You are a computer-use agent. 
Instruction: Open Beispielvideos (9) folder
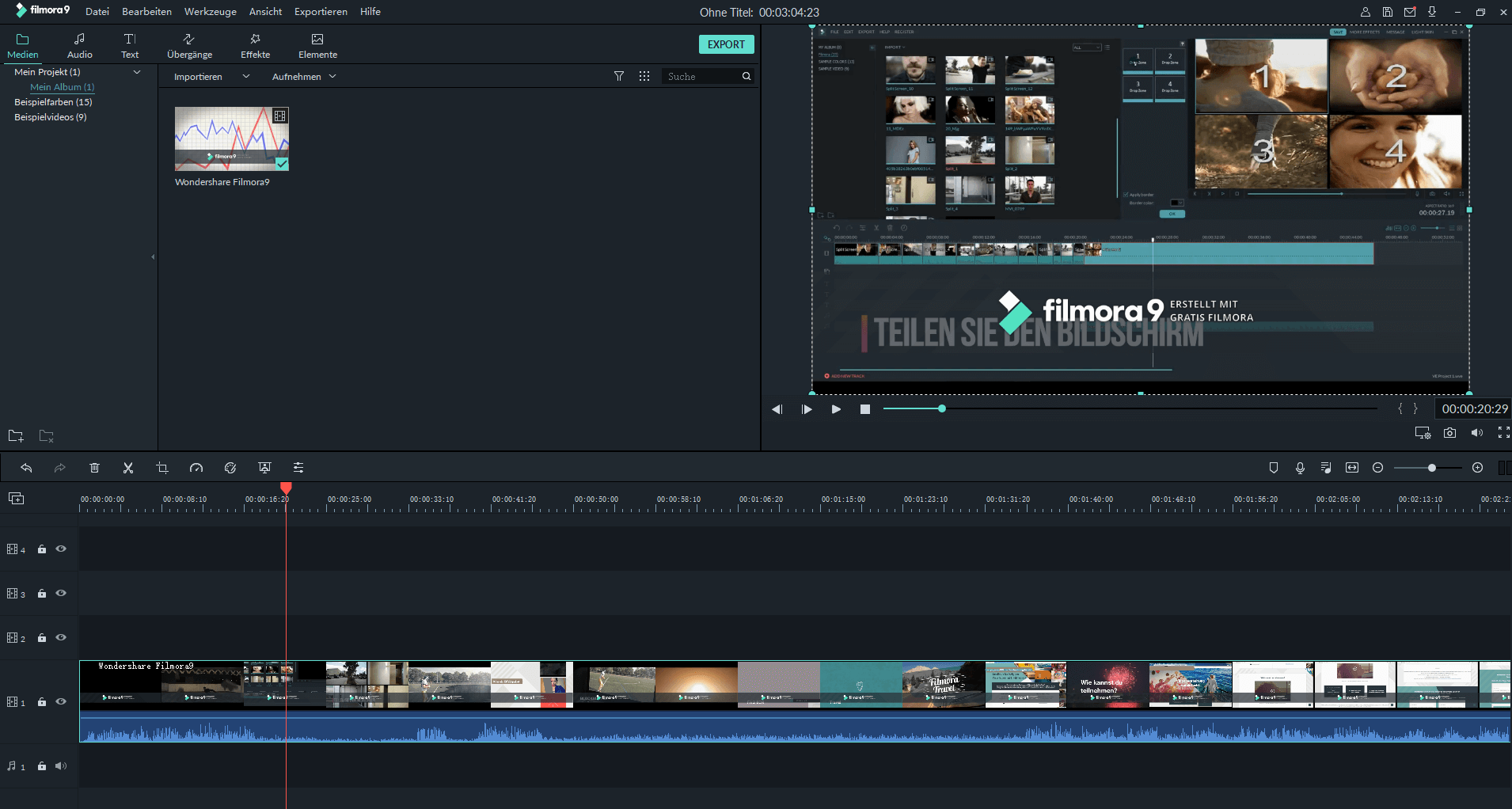tap(51, 117)
